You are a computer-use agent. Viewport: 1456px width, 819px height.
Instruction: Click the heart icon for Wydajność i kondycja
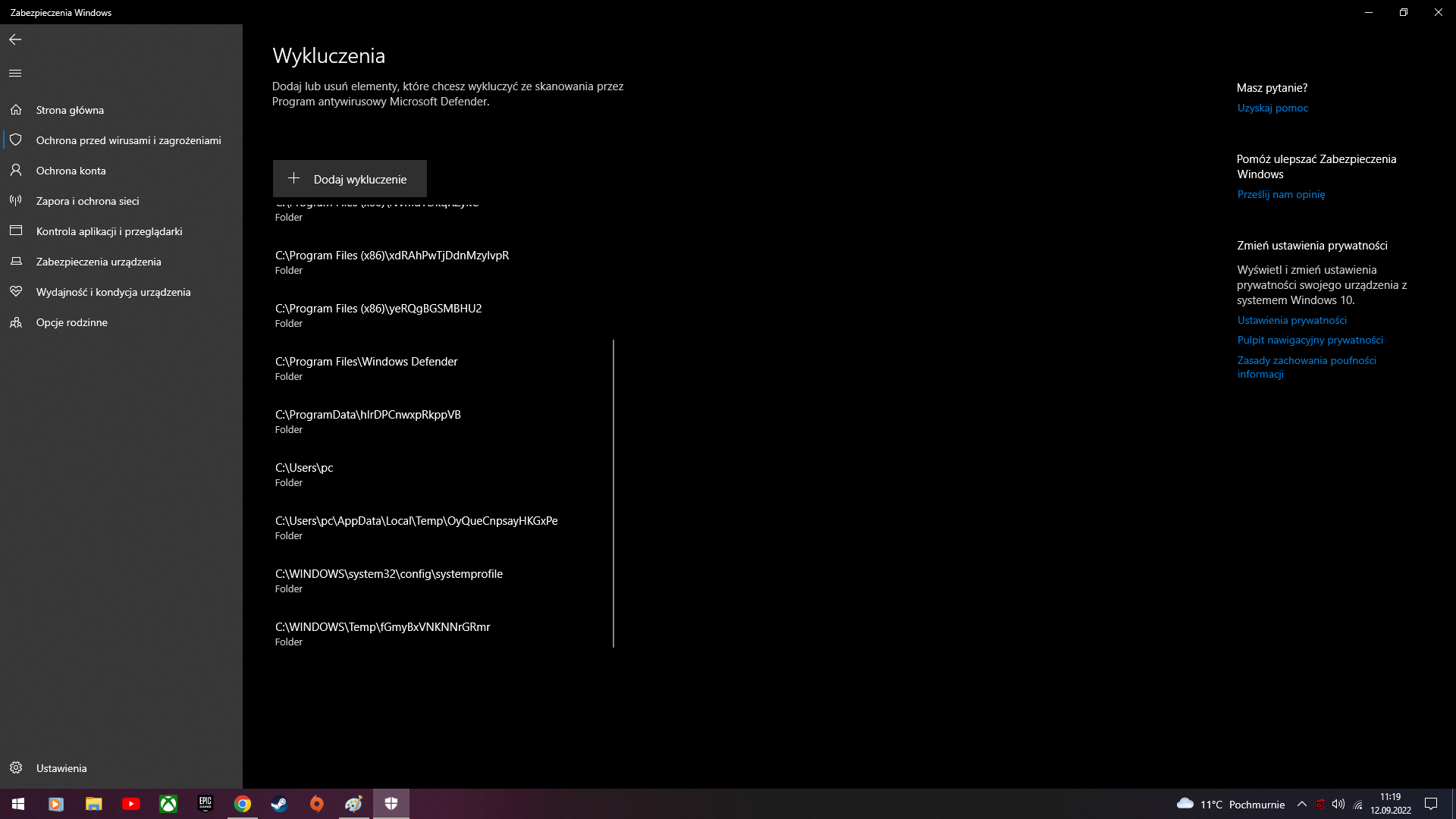click(x=16, y=292)
